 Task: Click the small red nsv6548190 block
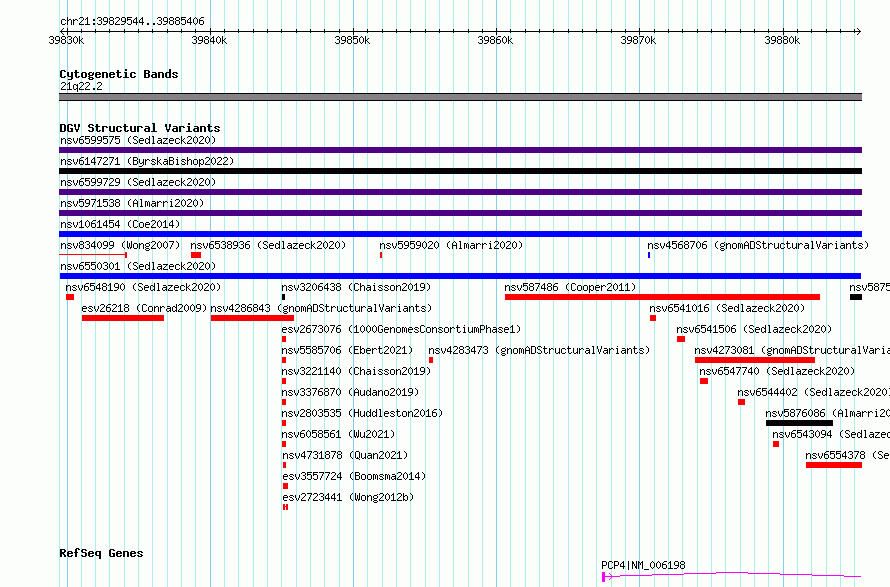click(x=70, y=297)
